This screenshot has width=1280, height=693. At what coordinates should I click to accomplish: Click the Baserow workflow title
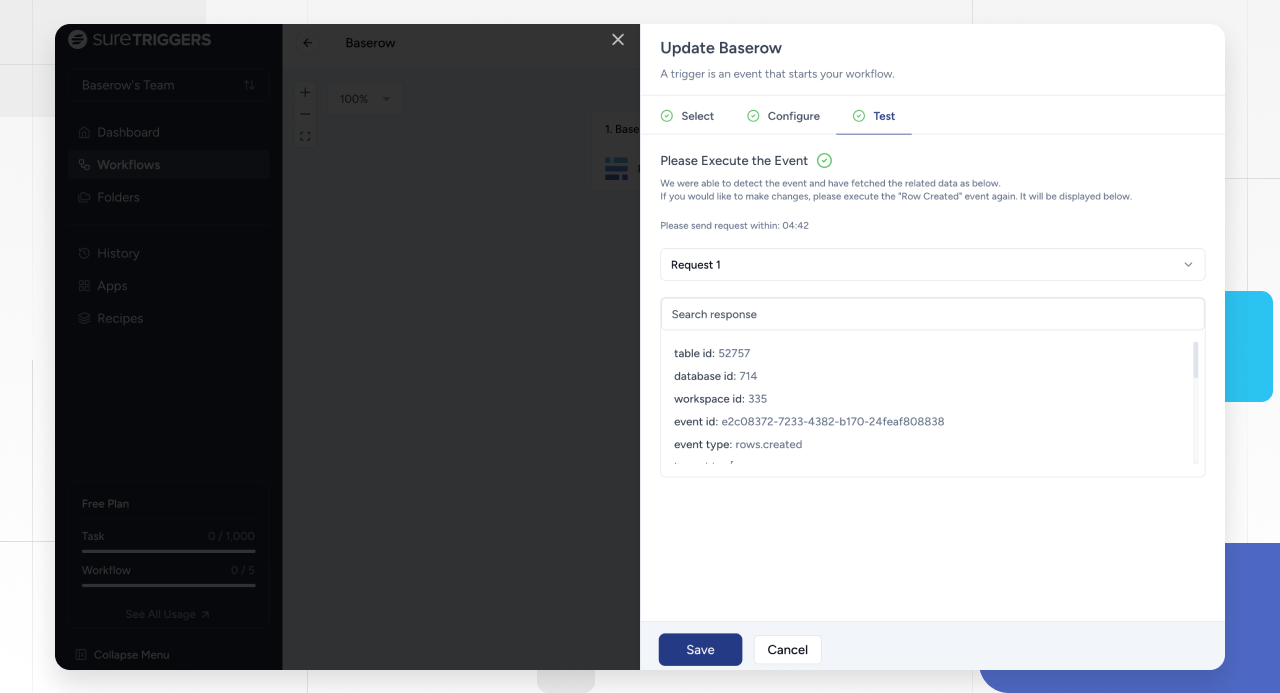[370, 43]
